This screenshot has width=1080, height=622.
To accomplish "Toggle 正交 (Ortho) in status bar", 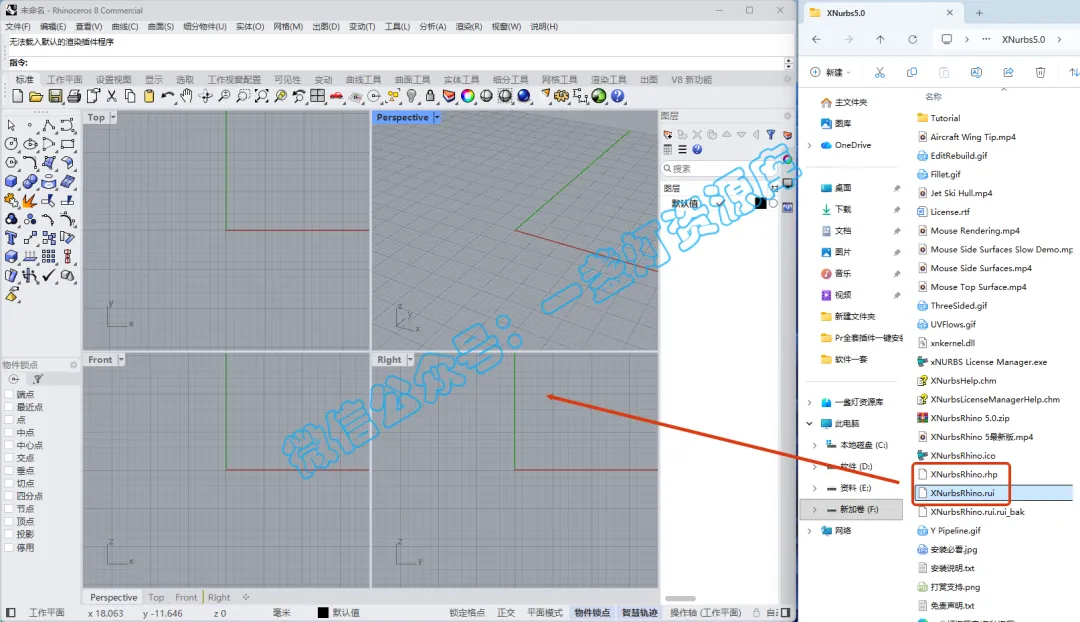I will [506, 612].
